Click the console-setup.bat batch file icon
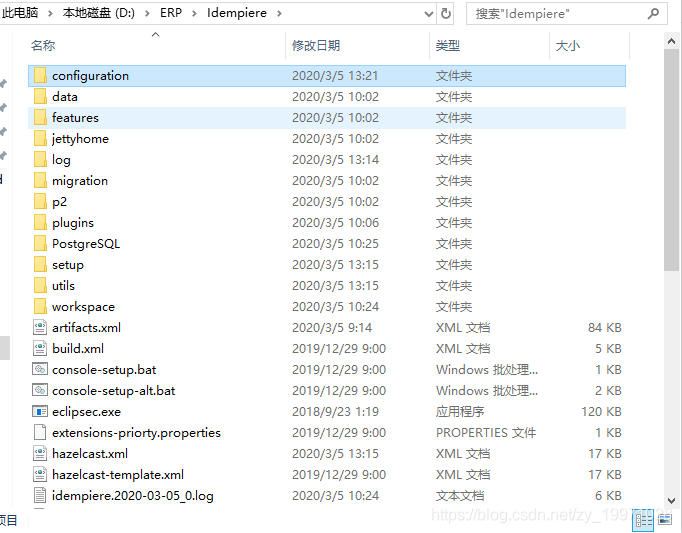Screen dimensions: 682x533 coord(40,369)
